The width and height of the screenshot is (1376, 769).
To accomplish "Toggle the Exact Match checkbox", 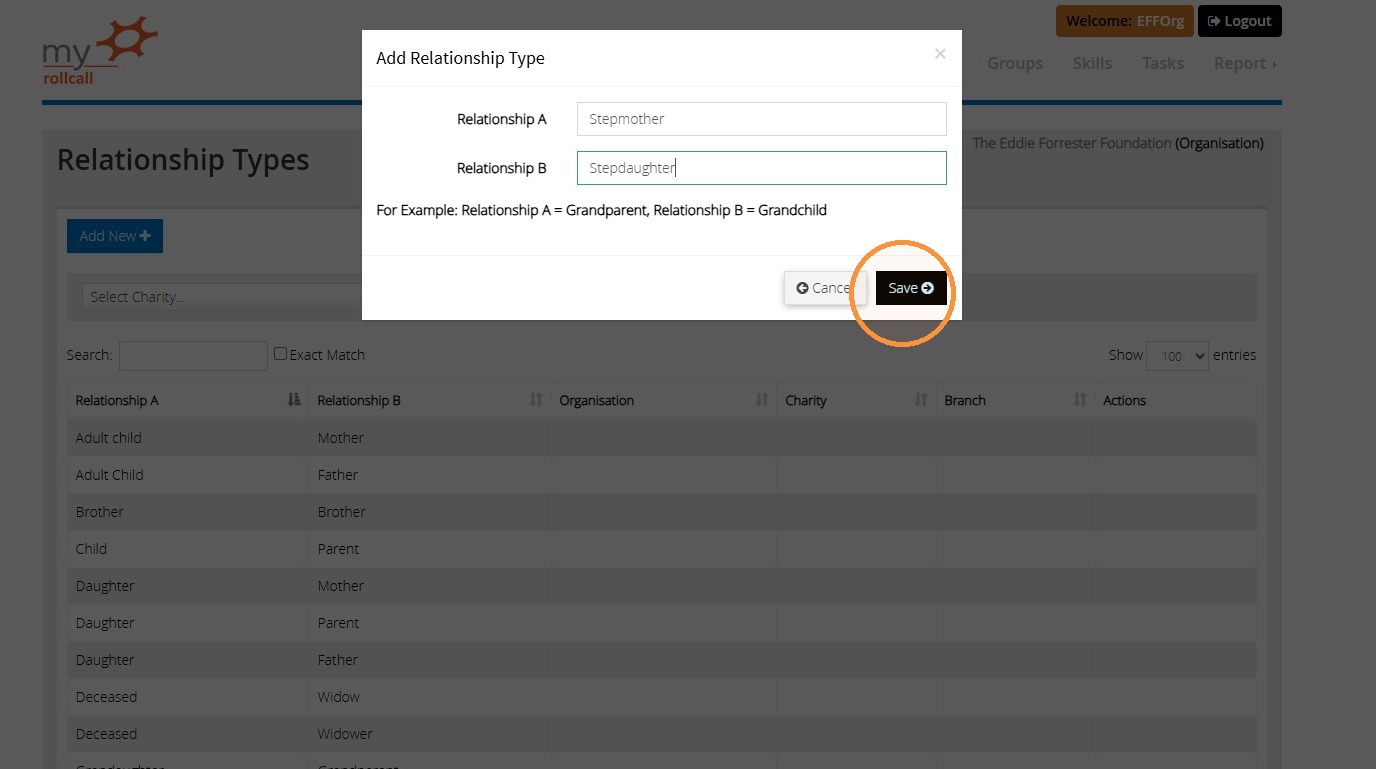I will pos(281,353).
